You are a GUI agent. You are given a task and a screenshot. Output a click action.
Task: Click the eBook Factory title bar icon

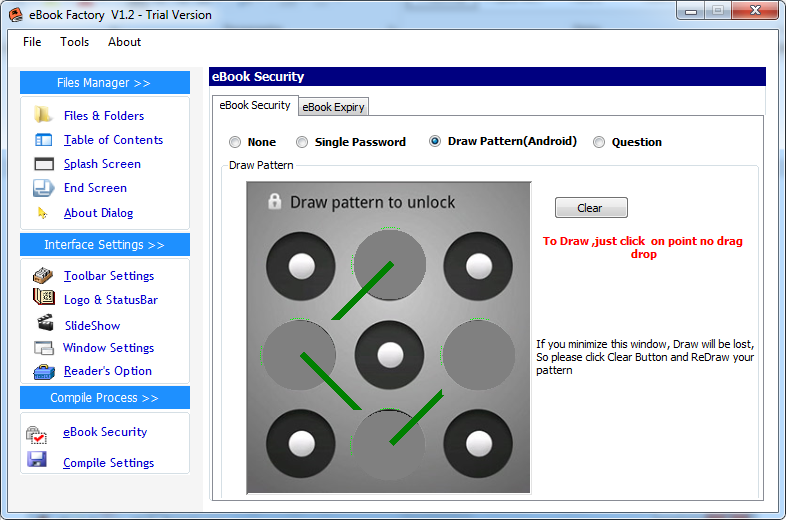16,15
